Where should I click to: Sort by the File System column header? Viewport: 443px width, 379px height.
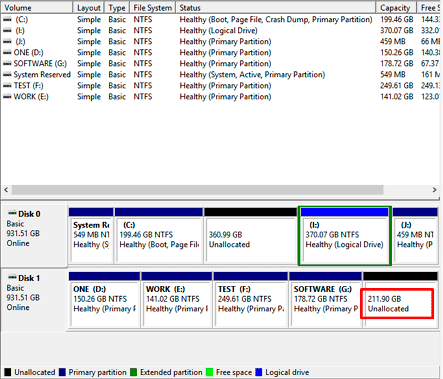pos(153,7)
